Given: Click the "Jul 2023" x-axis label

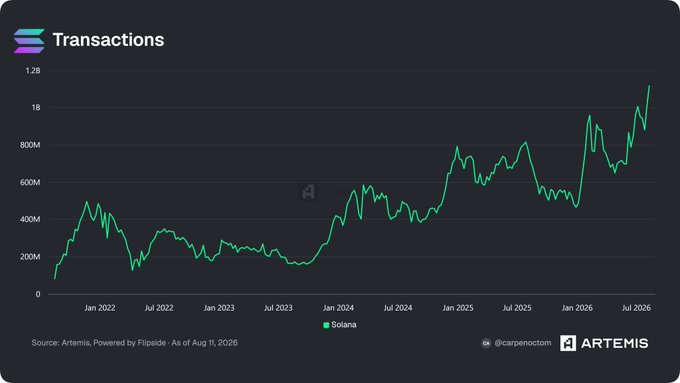Looking at the screenshot, I should pyautogui.click(x=278, y=308).
